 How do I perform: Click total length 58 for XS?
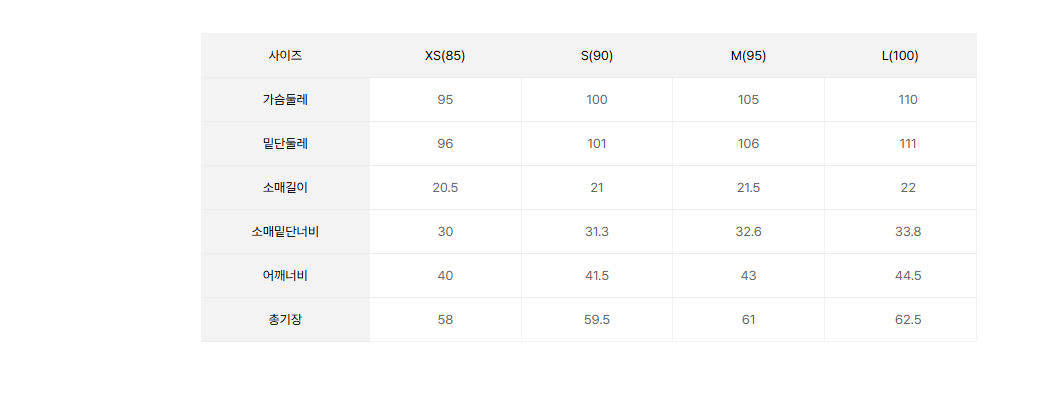tap(445, 320)
